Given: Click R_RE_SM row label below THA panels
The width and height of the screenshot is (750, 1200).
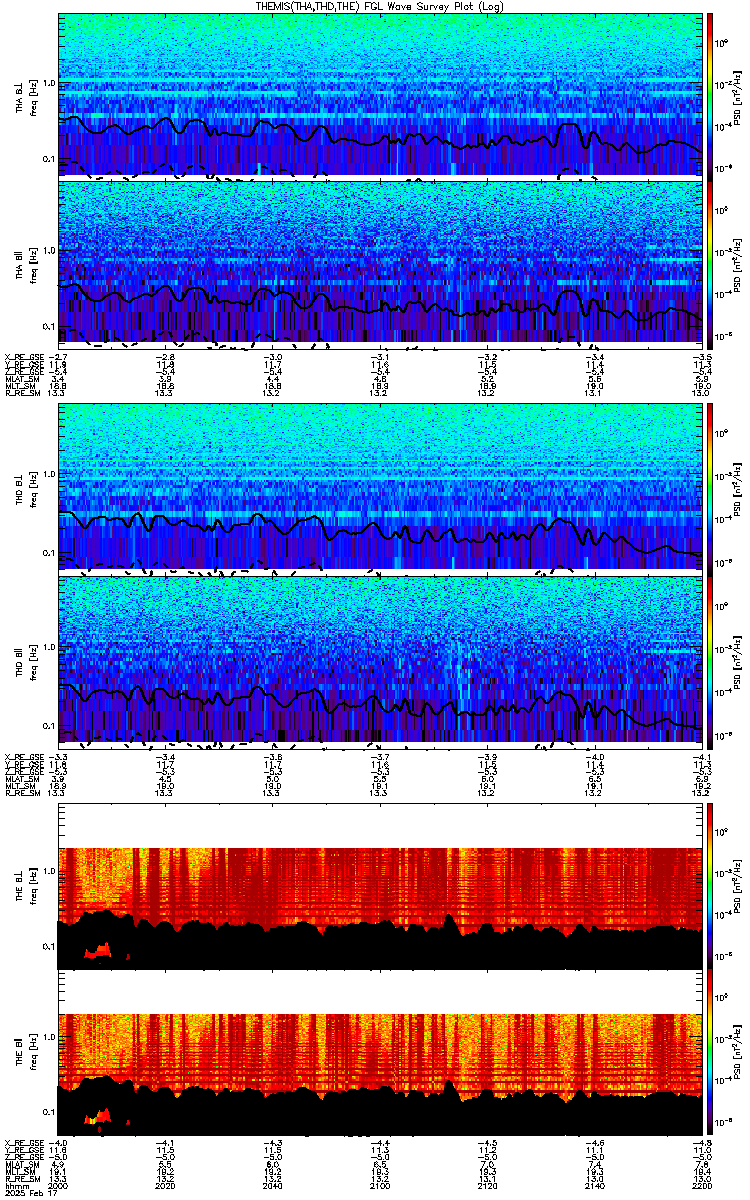Looking at the screenshot, I should [x=22, y=394].
